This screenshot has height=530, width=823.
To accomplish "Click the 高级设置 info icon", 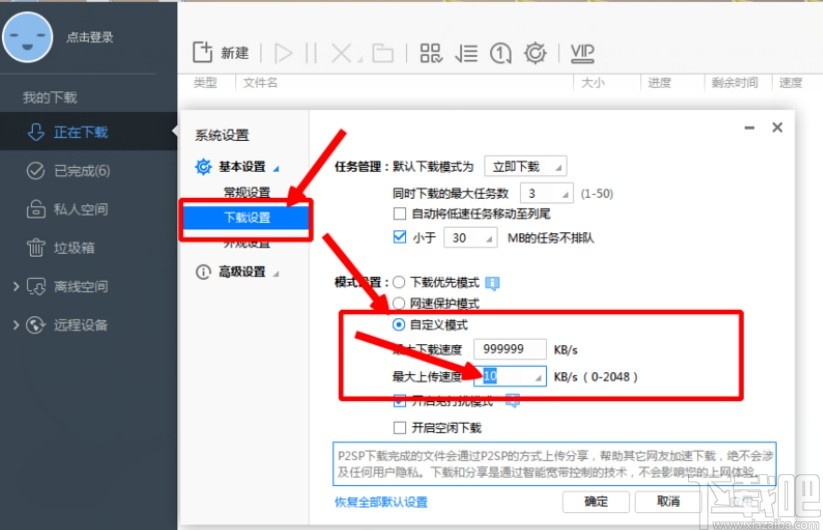I will [203, 272].
